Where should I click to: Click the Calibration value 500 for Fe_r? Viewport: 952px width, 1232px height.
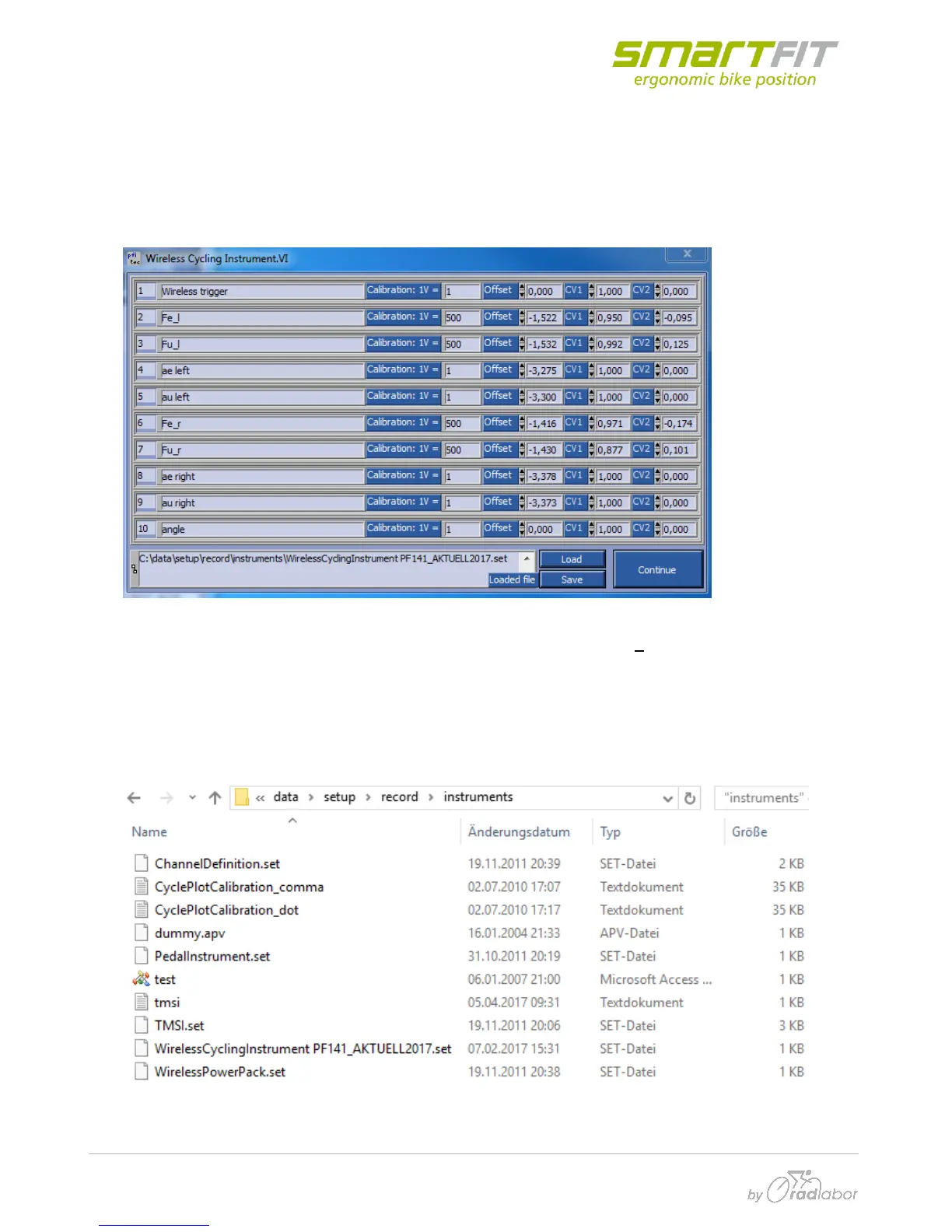click(x=461, y=424)
